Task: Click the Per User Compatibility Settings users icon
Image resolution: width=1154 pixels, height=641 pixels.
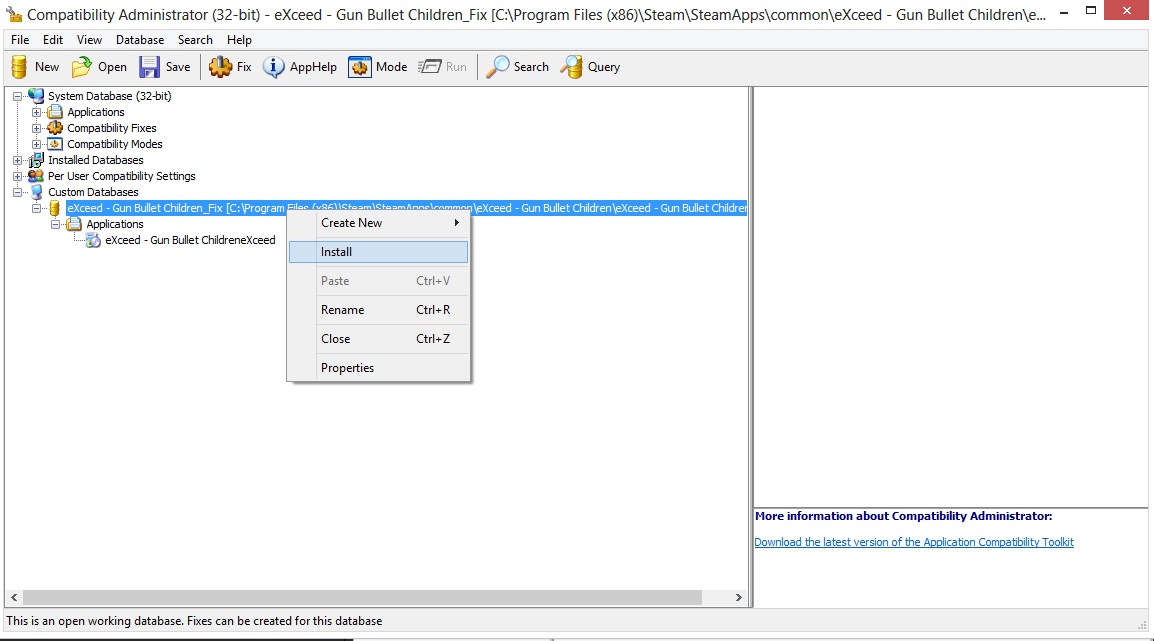Action: click(36, 176)
